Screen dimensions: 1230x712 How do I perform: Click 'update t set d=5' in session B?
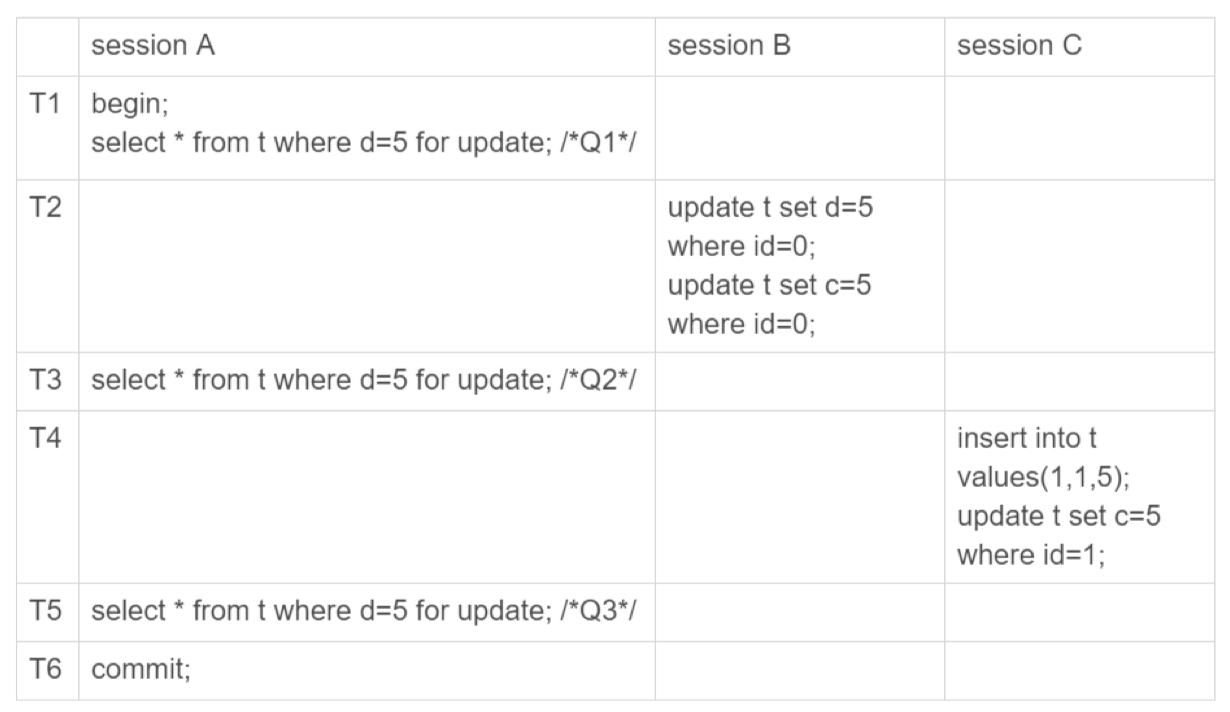(x=769, y=209)
